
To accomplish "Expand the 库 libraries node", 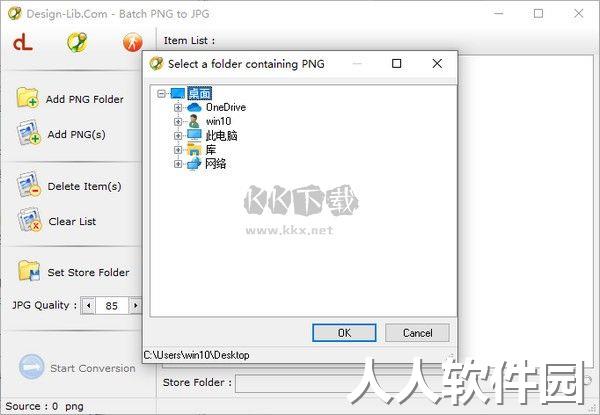I will pyautogui.click(x=178, y=150).
